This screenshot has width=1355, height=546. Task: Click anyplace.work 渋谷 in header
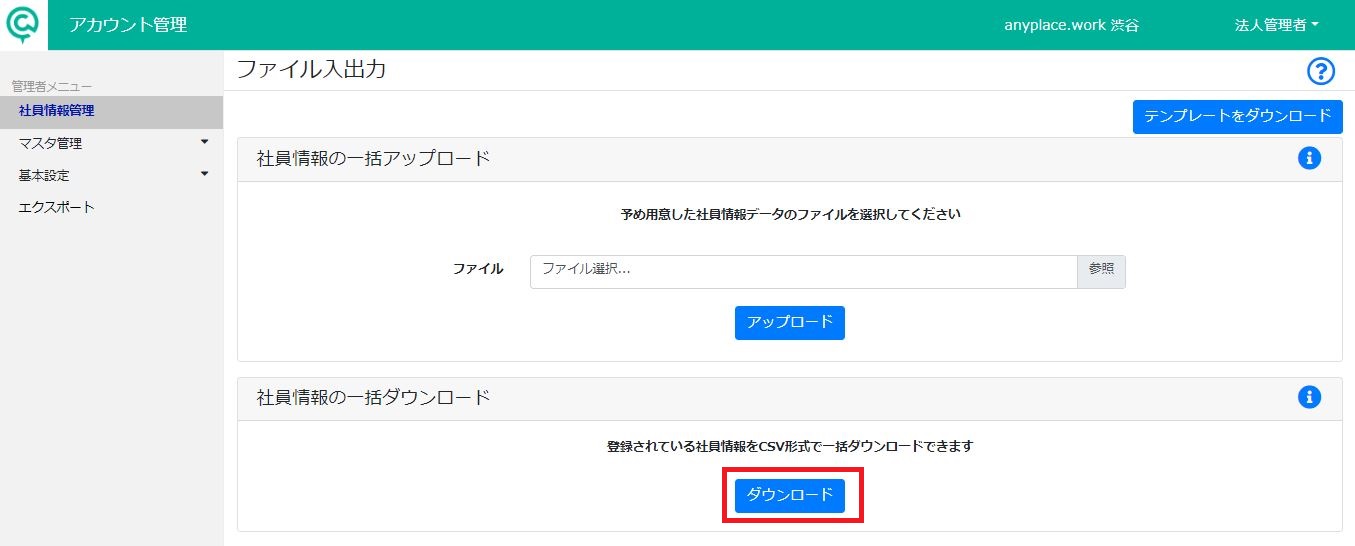point(1071,25)
